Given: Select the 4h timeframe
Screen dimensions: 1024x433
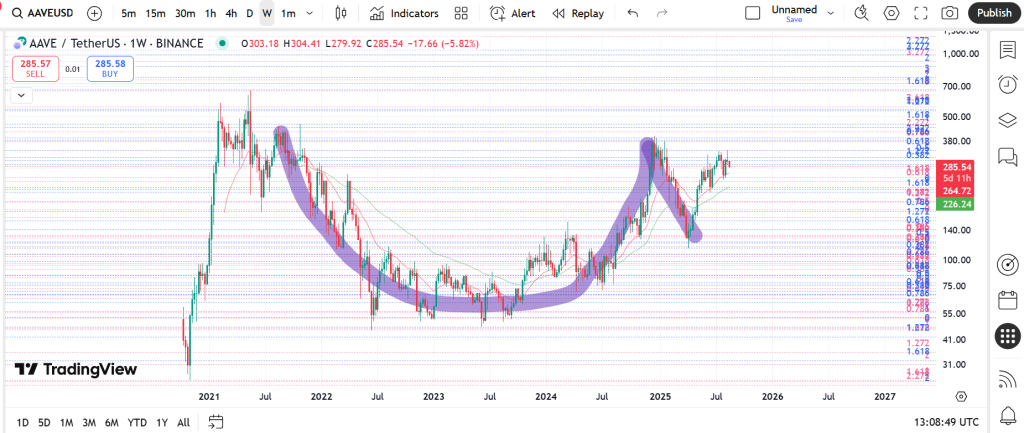Looking at the screenshot, I should [231, 13].
